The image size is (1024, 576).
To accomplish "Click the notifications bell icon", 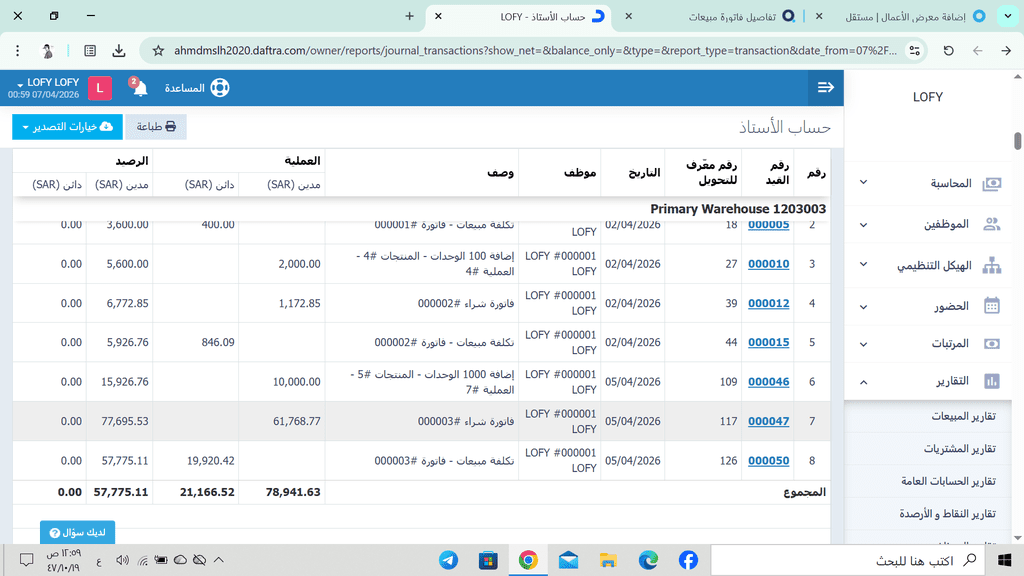I will tap(140, 88).
